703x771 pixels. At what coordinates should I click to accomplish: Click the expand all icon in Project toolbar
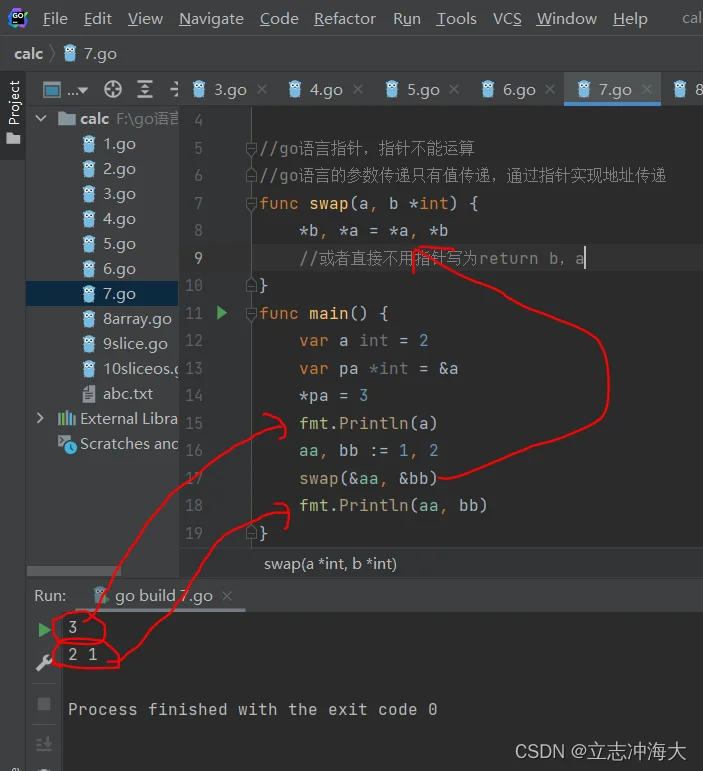[144, 89]
